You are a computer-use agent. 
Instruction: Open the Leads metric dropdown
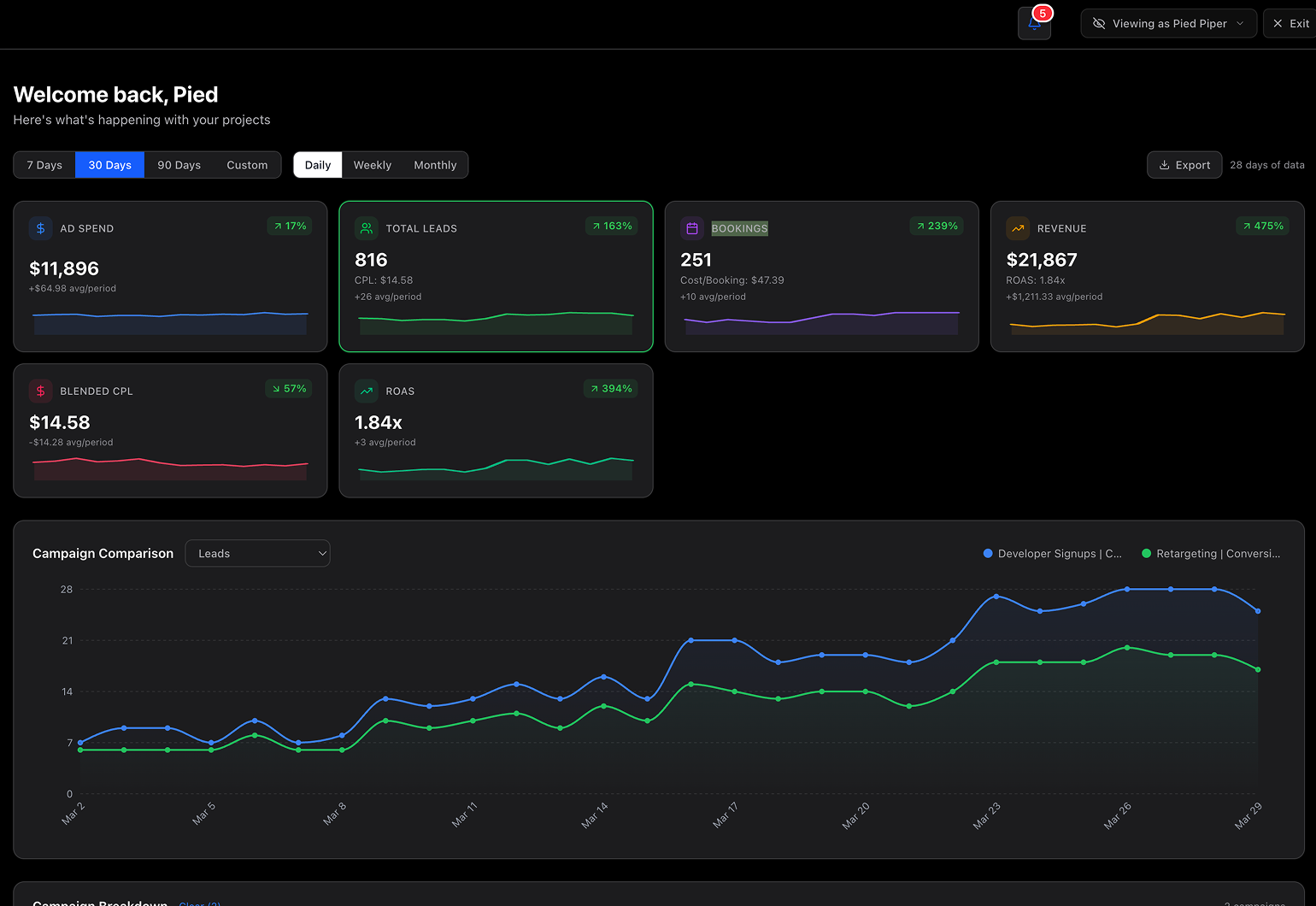[x=257, y=554]
